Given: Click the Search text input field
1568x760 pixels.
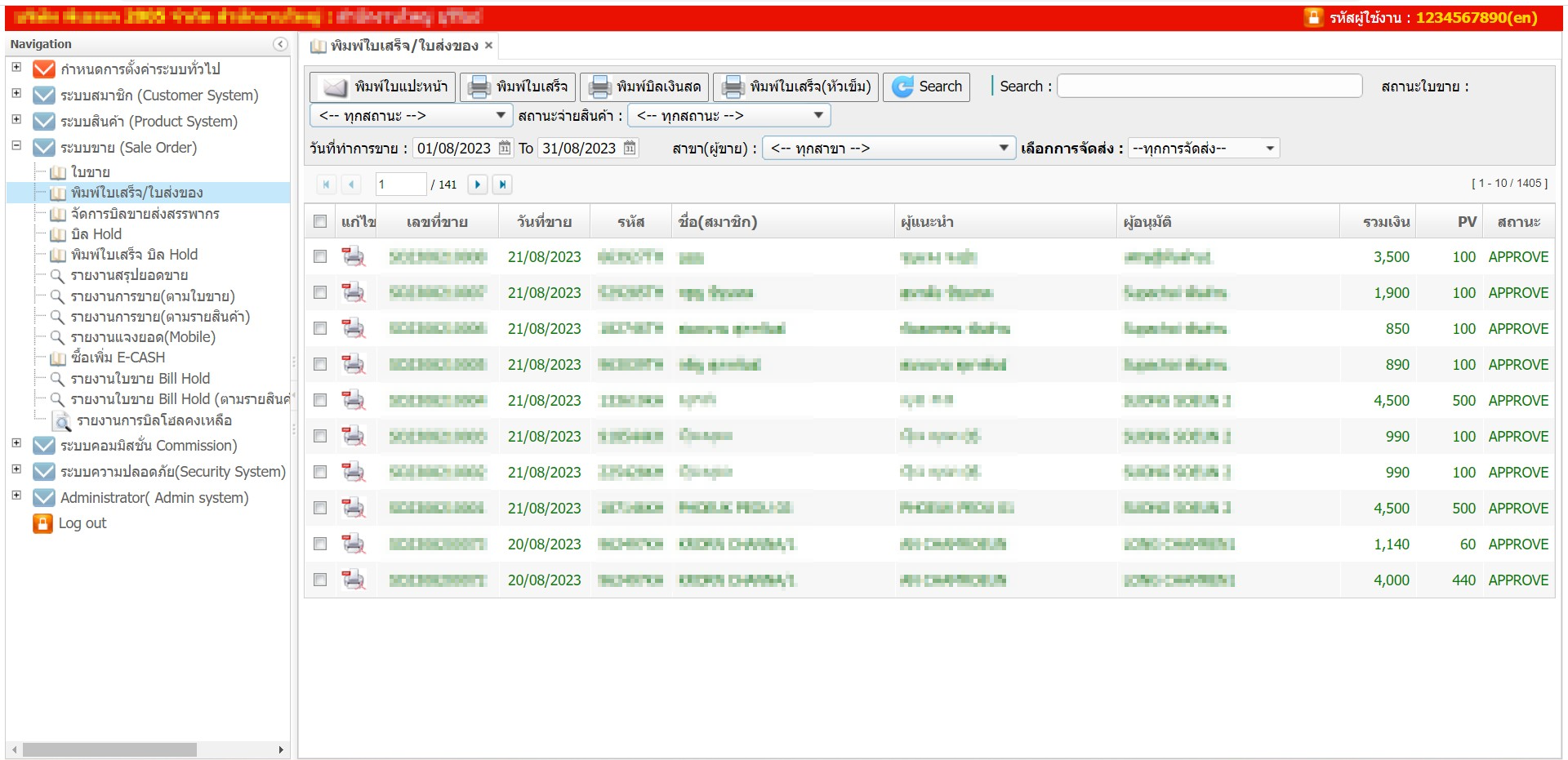Looking at the screenshot, I should [x=1209, y=86].
